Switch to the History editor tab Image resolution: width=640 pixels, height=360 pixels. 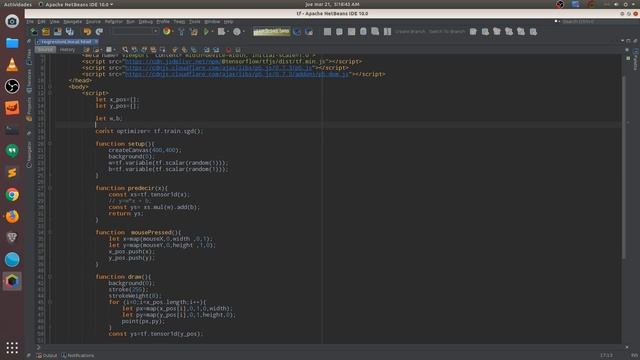click(x=67, y=50)
